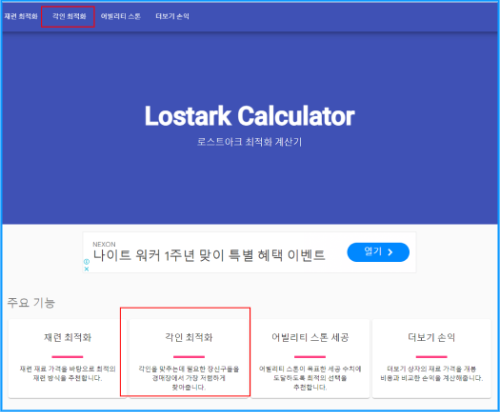The width and height of the screenshot is (500, 412).
Task: Click the ad info icon above the X
Action: [87, 262]
